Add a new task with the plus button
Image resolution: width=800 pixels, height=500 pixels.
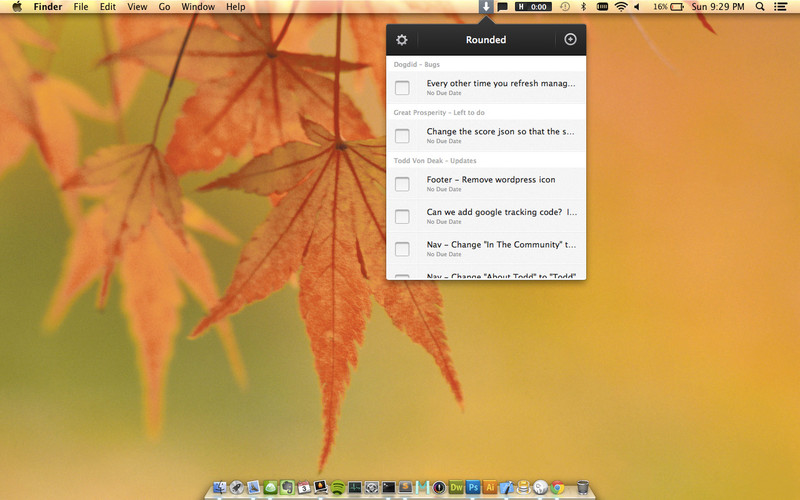[x=570, y=39]
